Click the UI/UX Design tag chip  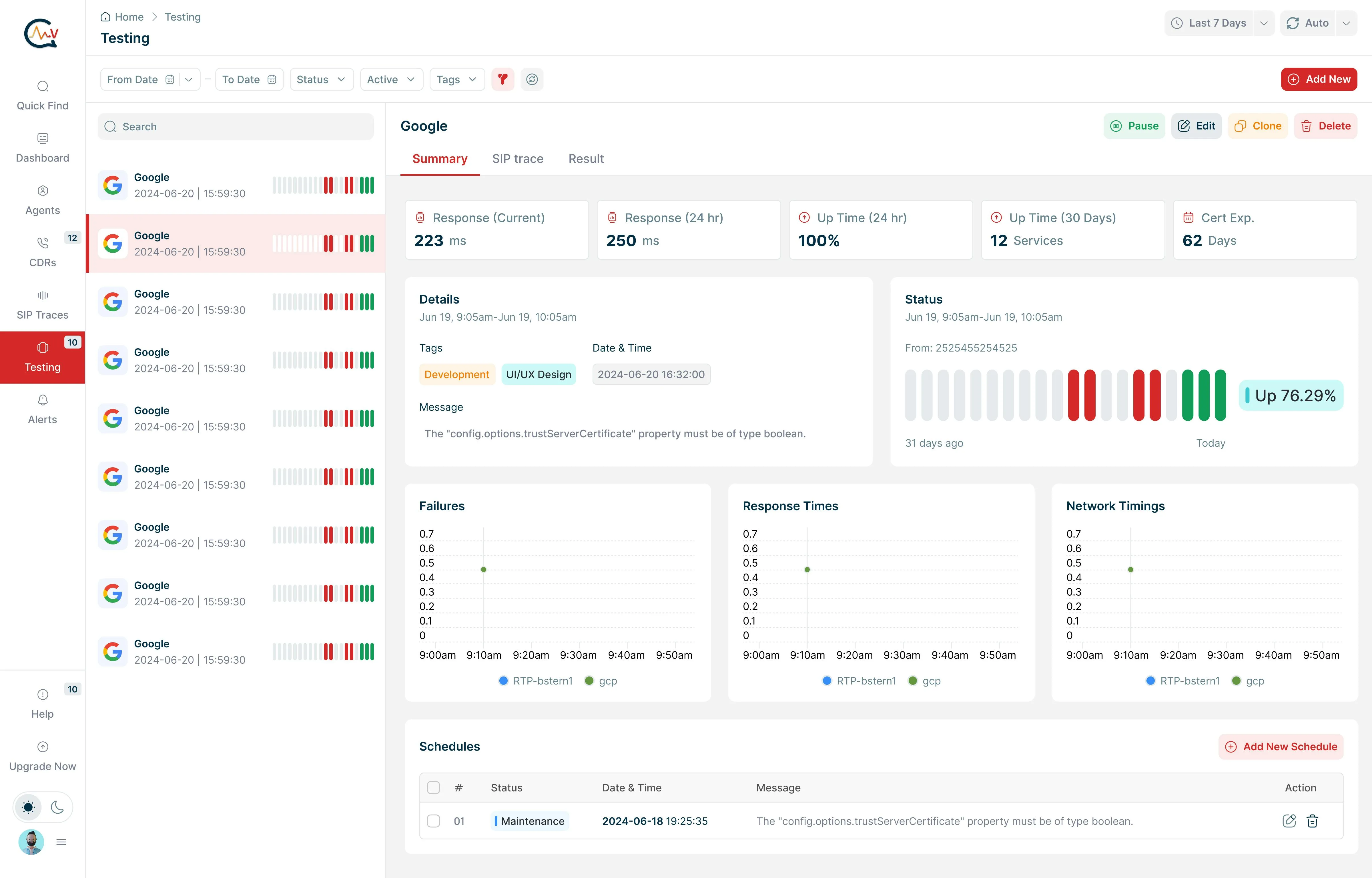tap(539, 375)
